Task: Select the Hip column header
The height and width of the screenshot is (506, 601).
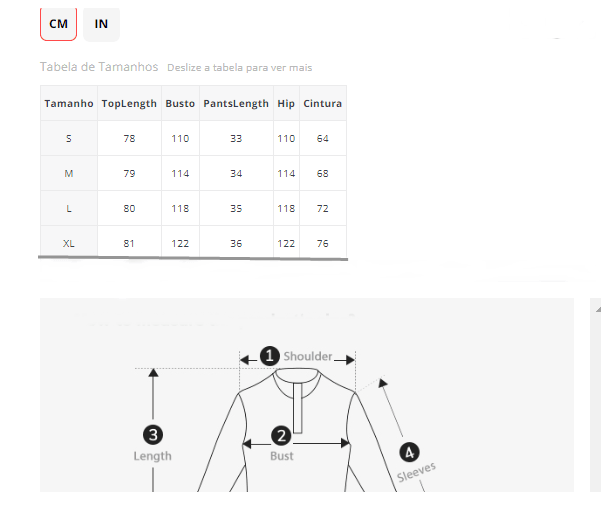Action: point(286,104)
